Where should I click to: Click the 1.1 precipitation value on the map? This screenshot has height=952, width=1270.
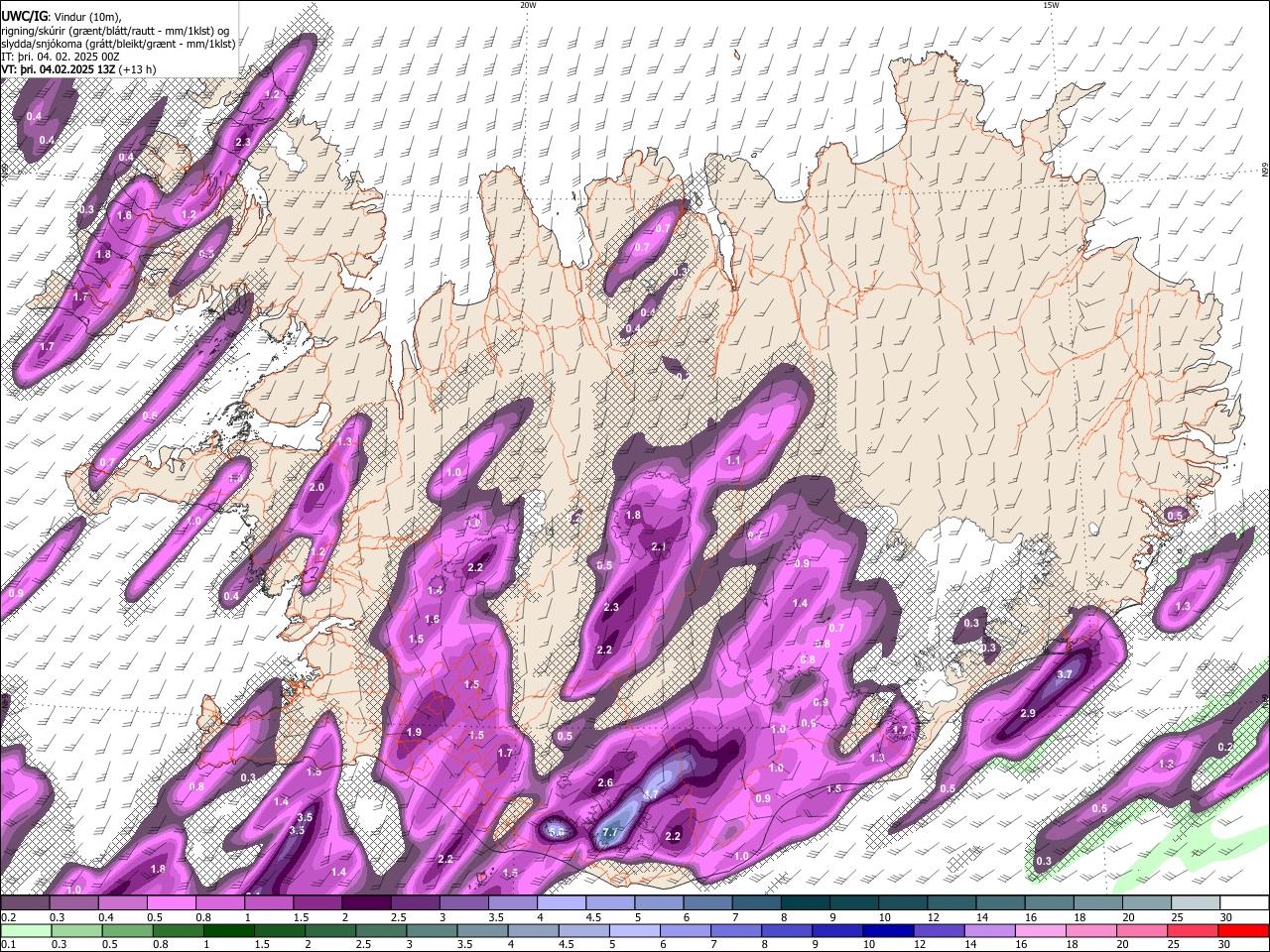(733, 460)
